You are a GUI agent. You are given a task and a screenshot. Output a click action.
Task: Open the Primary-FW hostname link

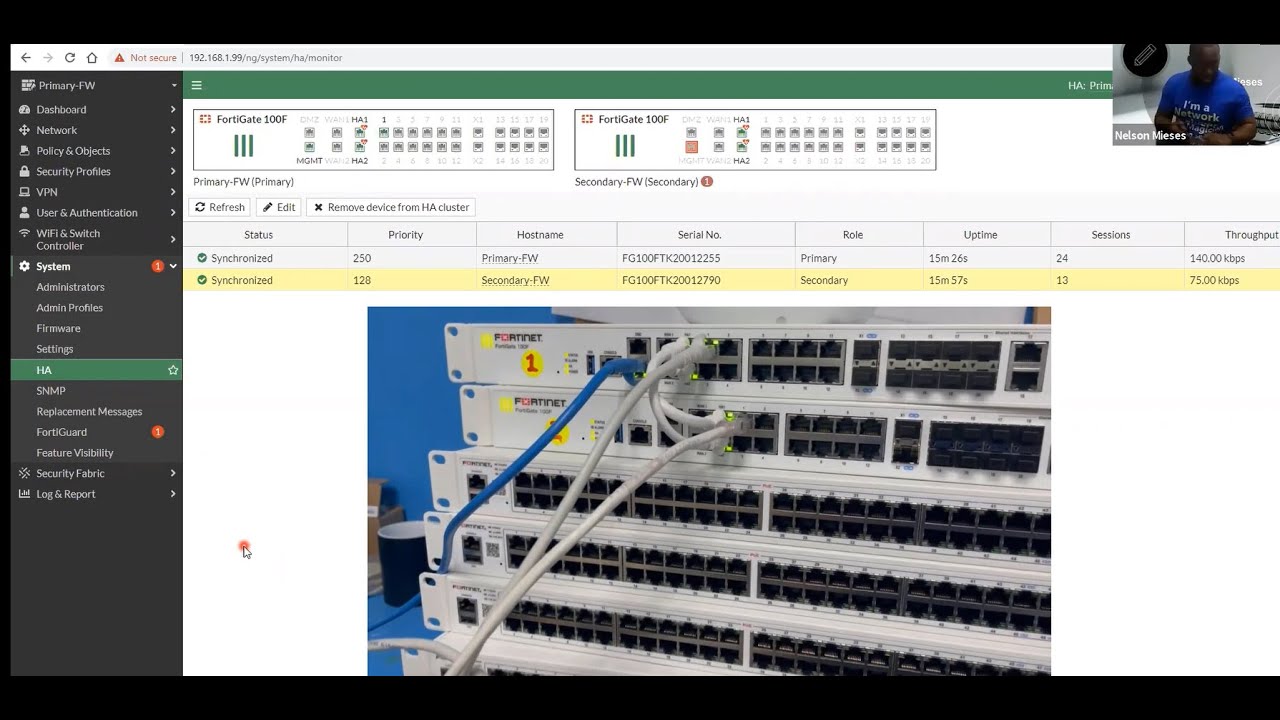(510, 258)
